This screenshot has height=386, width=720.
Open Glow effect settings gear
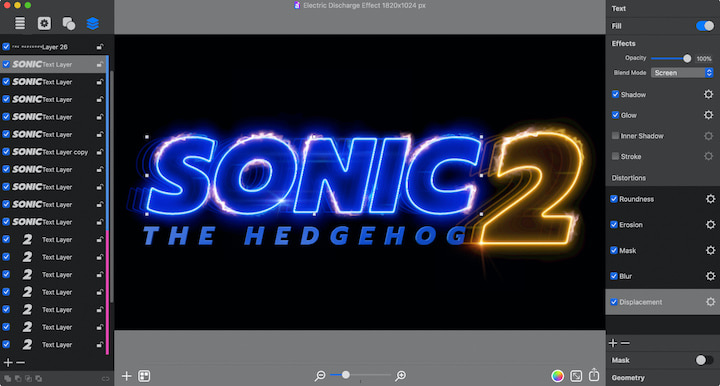pyautogui.click(x=709, y=115)
